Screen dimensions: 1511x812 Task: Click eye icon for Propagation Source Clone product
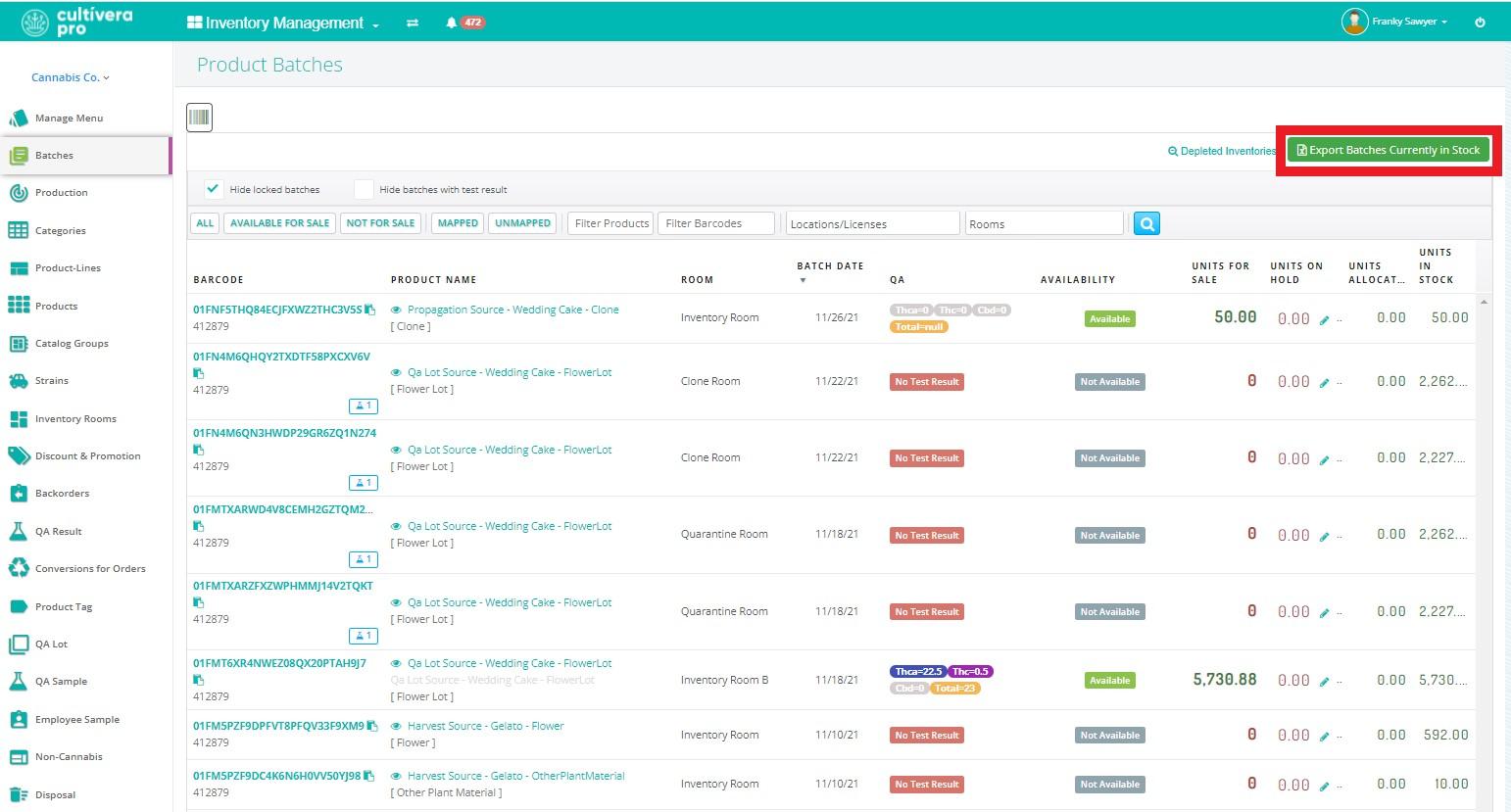click(x=396, y=310)
